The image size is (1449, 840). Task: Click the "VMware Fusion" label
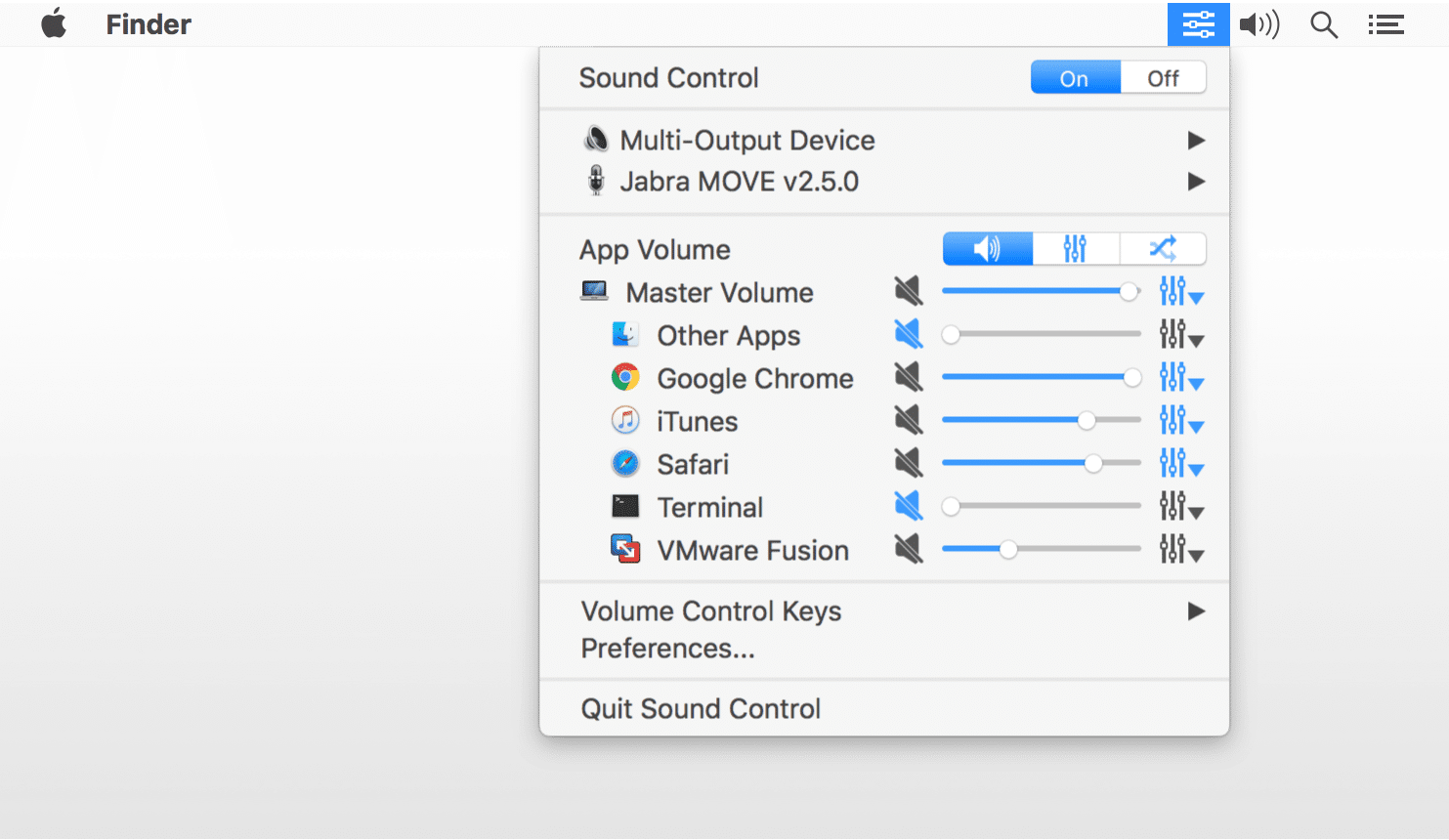click(x=753, y=551)
